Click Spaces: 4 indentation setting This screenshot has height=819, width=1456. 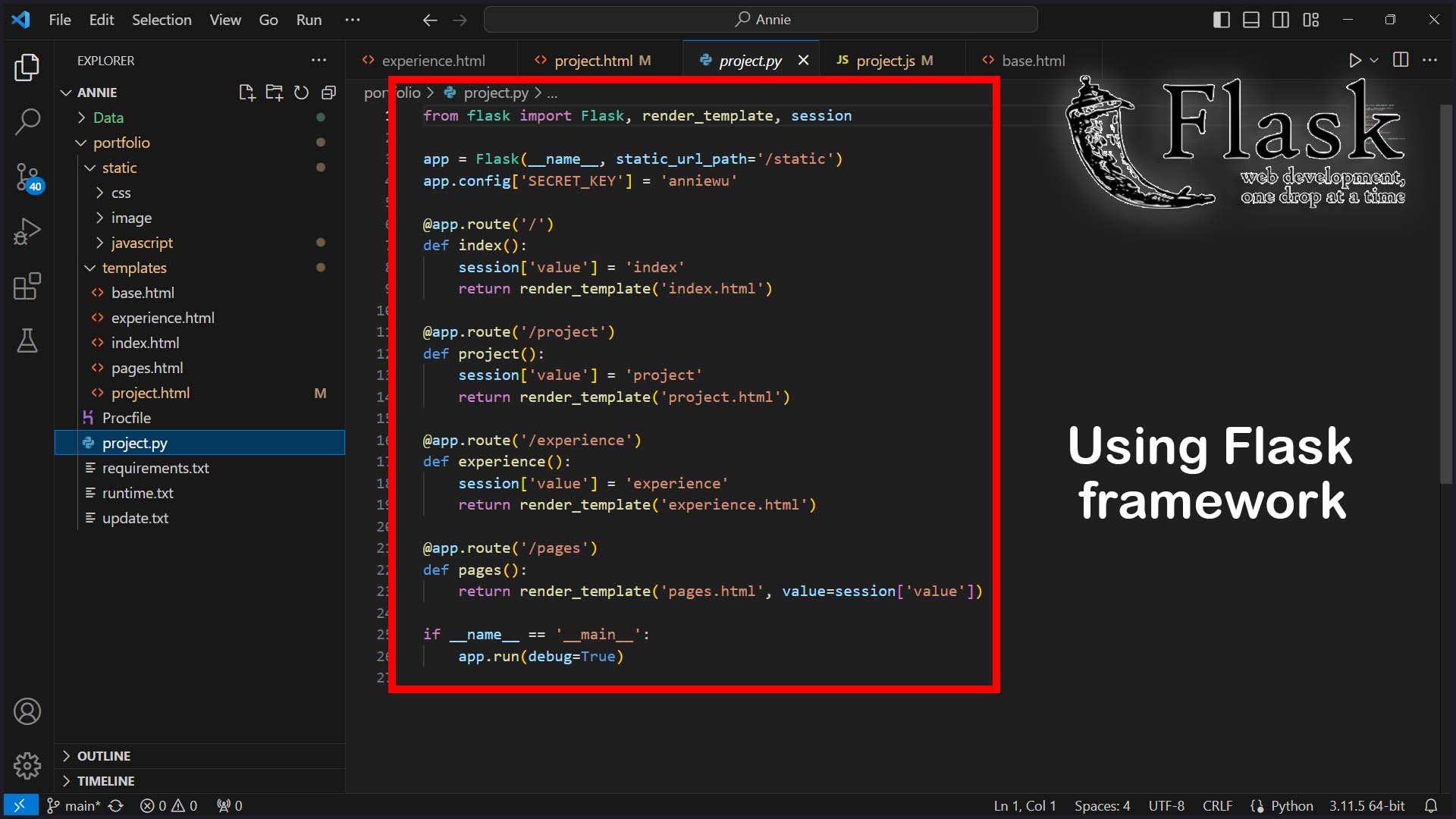1102,805
